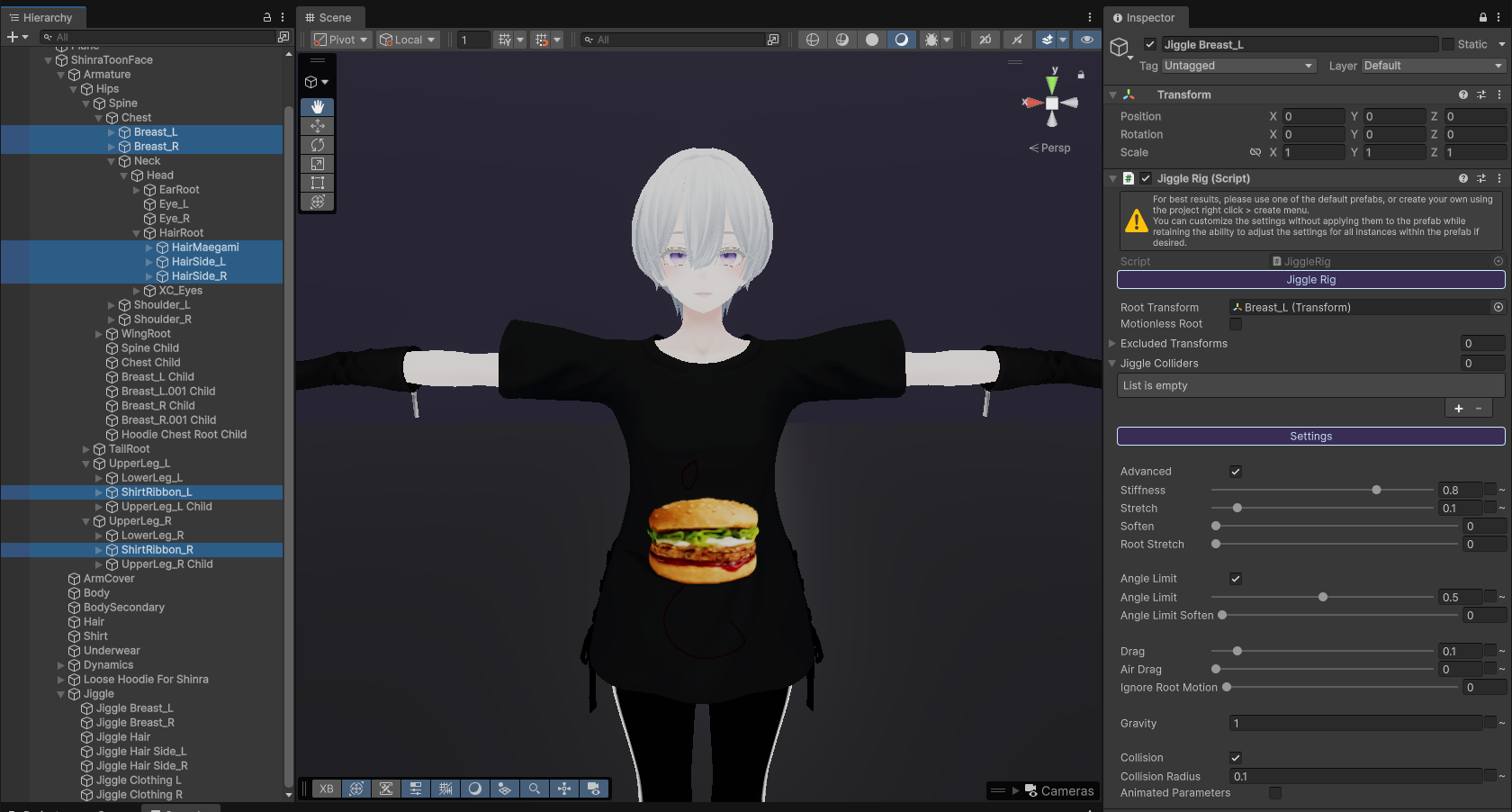This screenshot has height=812, width=1512.
Task: Enable the Motionless Root checkbox
Action: [x=1236, y=324]
